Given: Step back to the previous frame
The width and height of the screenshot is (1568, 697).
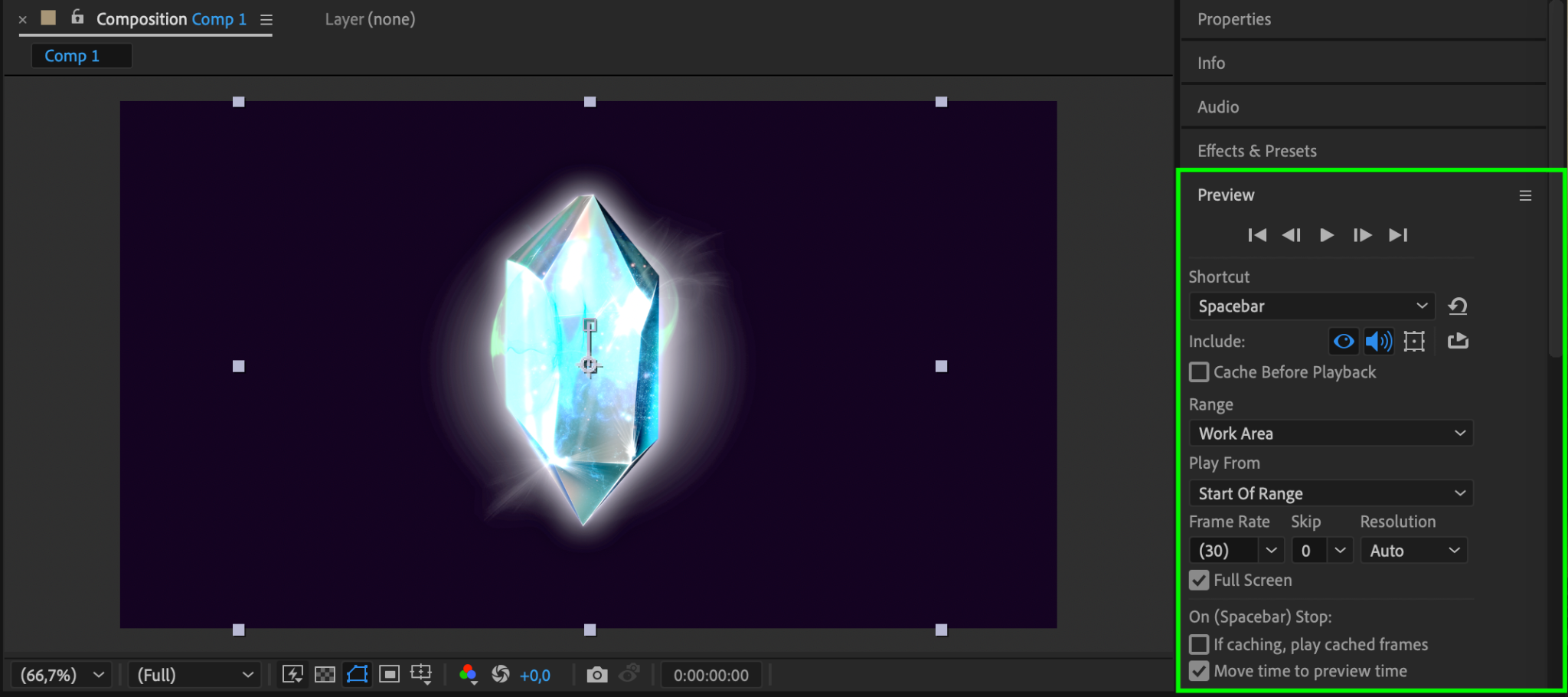Looking at the screenshot, I should coord(1292,235).
